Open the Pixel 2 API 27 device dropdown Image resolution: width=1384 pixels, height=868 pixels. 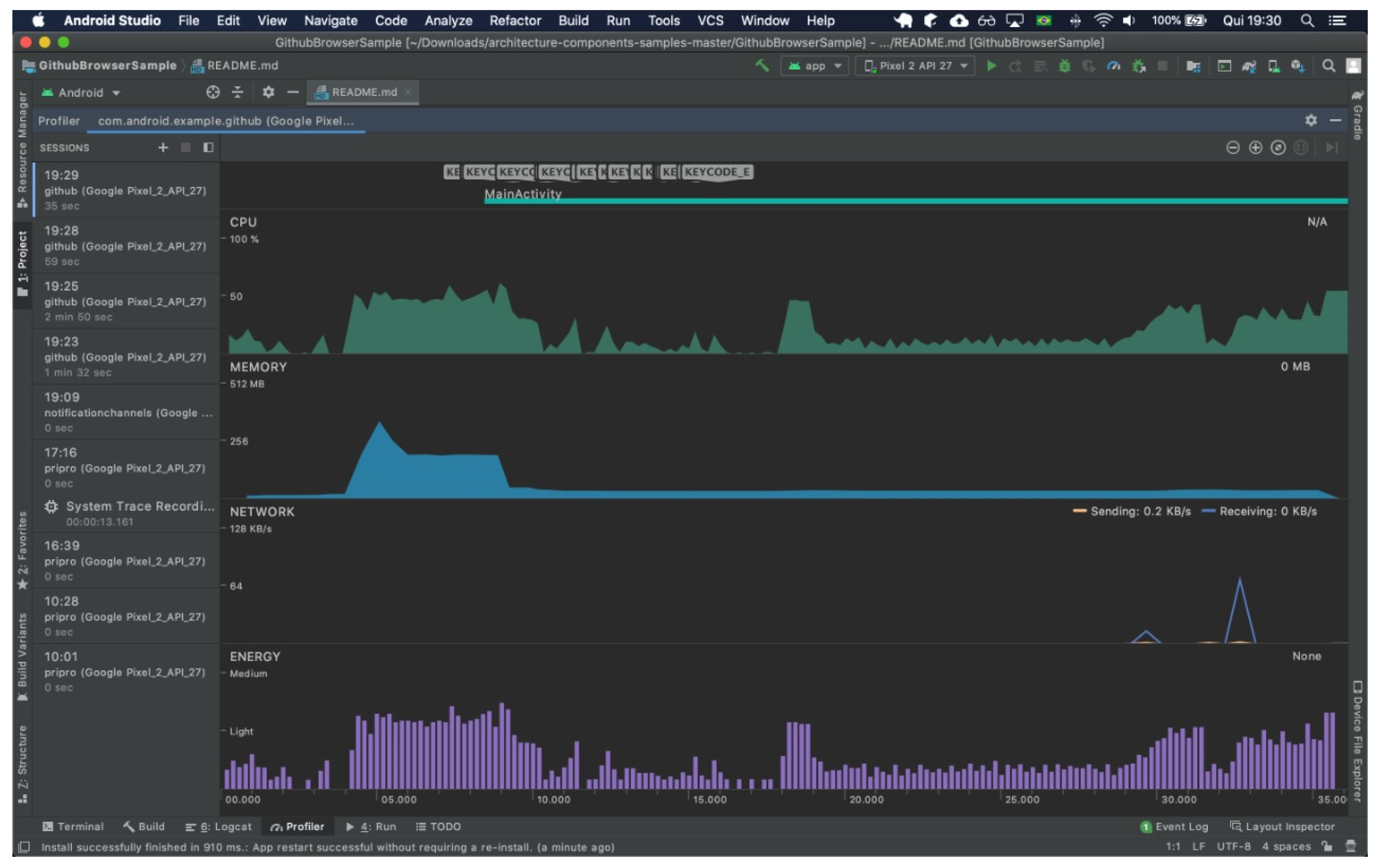[915, 66]
